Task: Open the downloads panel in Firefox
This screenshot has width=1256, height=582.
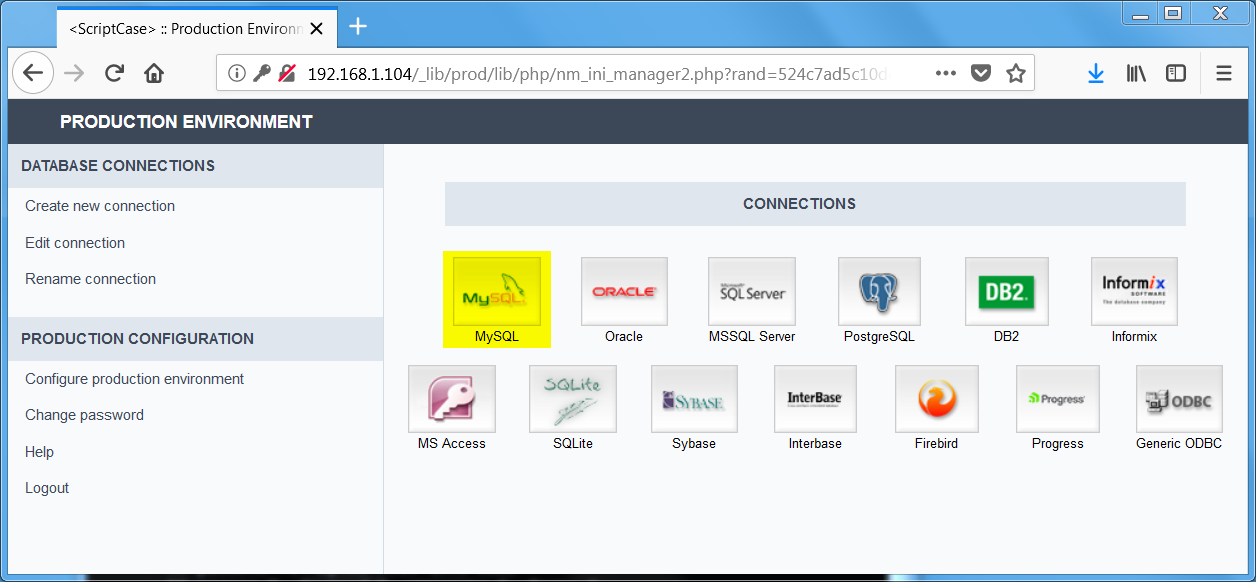Action: tap(1096, 72)
